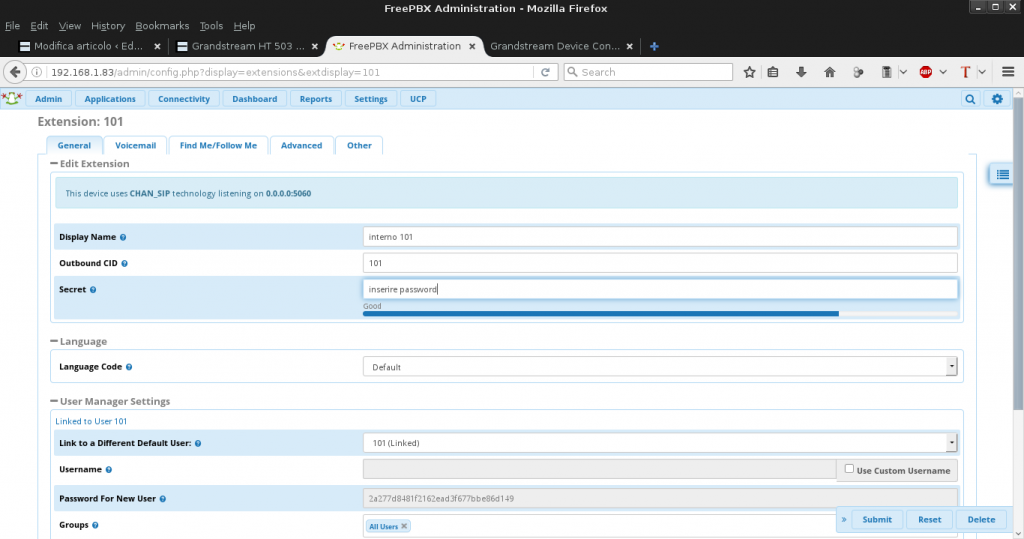1024x539 pixels.
Task: Remove the All Users group tag
Action: 404,526
